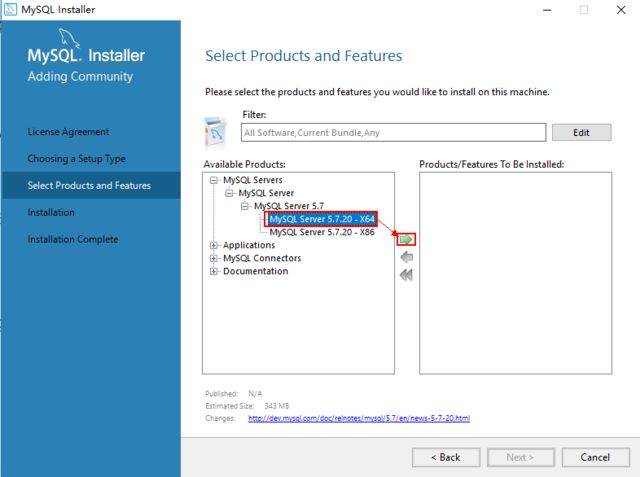Expand the MySQL Connectors node
The height and width of the screenshot is (477, 640).
(x=213, y=258)
